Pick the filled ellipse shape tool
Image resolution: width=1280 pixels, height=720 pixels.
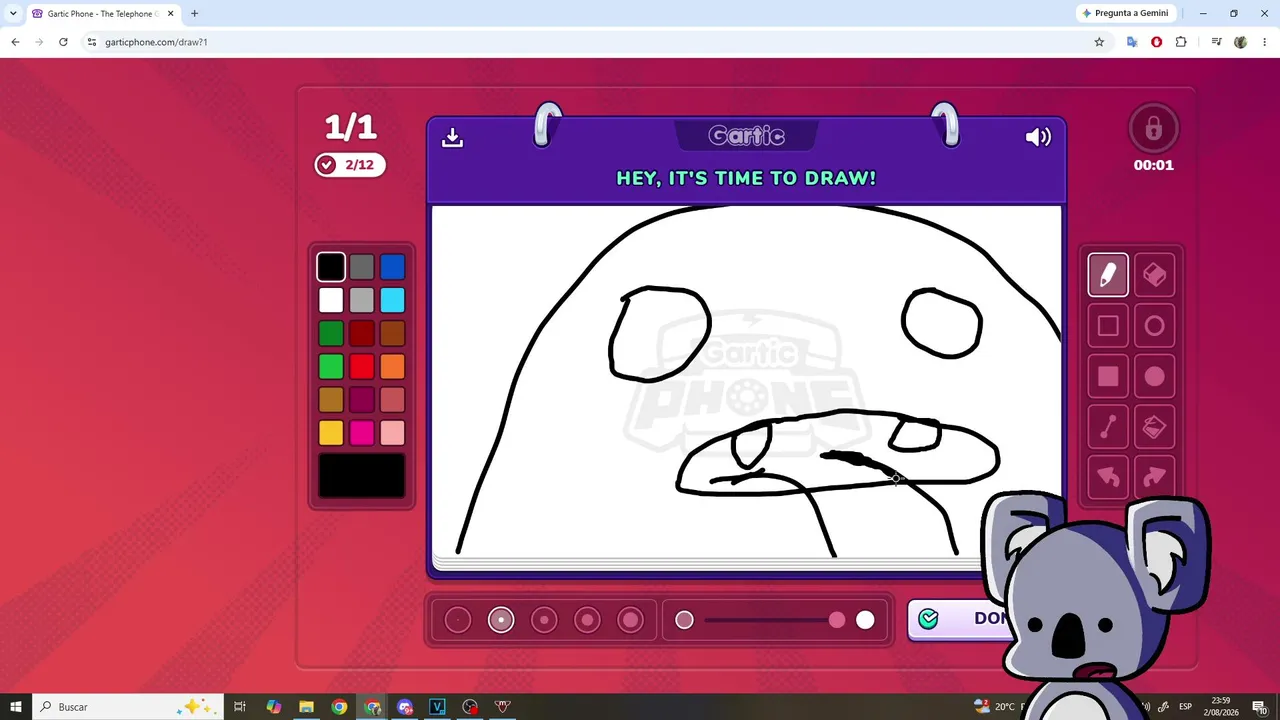(x=1154, y=376)
